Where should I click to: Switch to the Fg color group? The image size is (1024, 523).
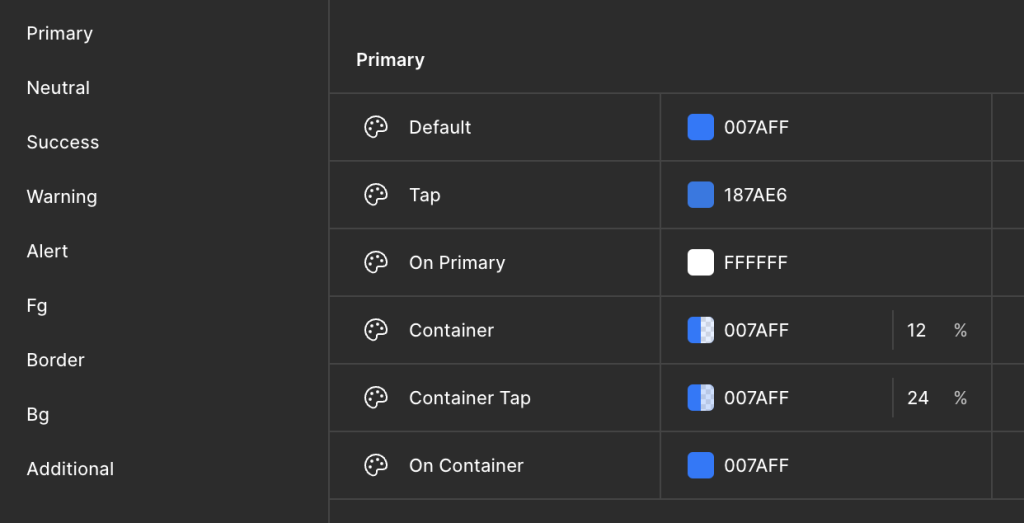coord(37,306)
